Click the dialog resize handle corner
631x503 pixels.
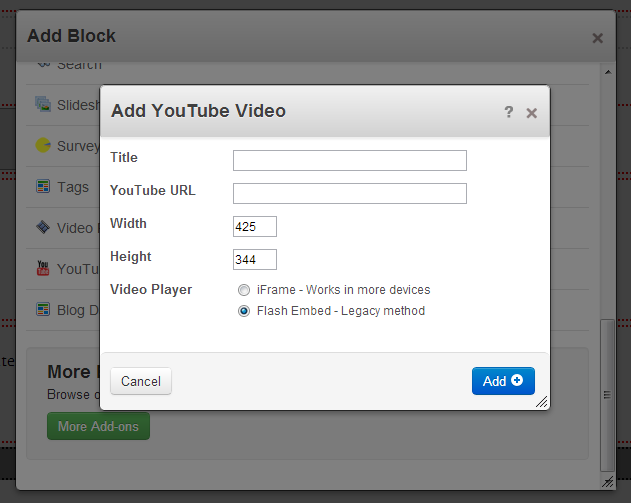pos(541,402)
